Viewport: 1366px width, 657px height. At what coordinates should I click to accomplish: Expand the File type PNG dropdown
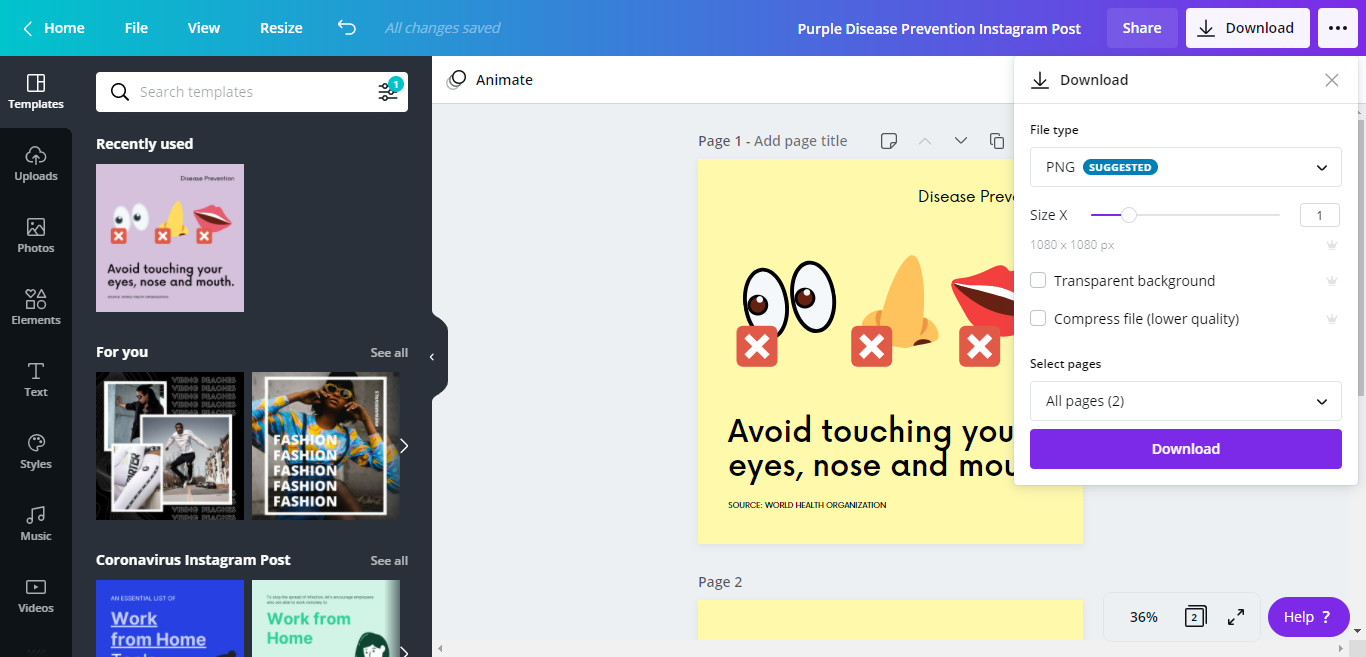coord(1186,167)
